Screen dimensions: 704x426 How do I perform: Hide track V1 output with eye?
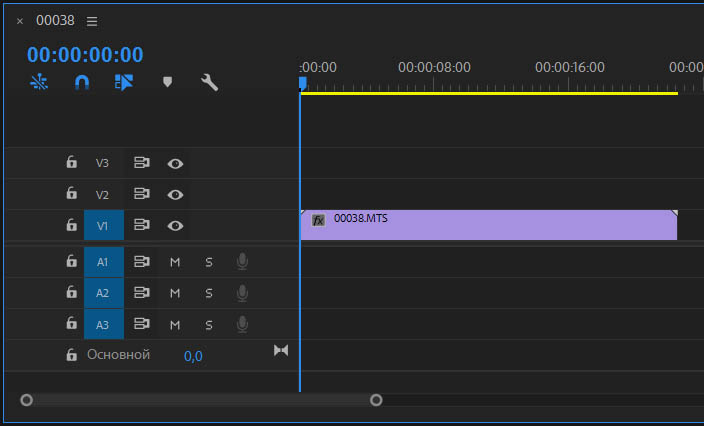pos(175,226)
